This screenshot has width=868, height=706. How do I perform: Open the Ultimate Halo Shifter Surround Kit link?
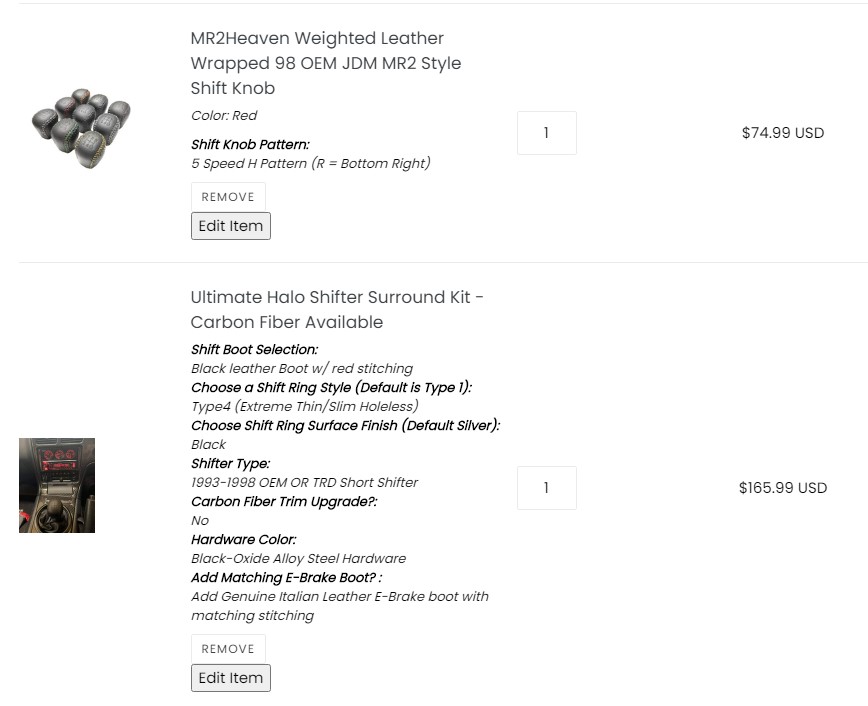coord(337,309)
